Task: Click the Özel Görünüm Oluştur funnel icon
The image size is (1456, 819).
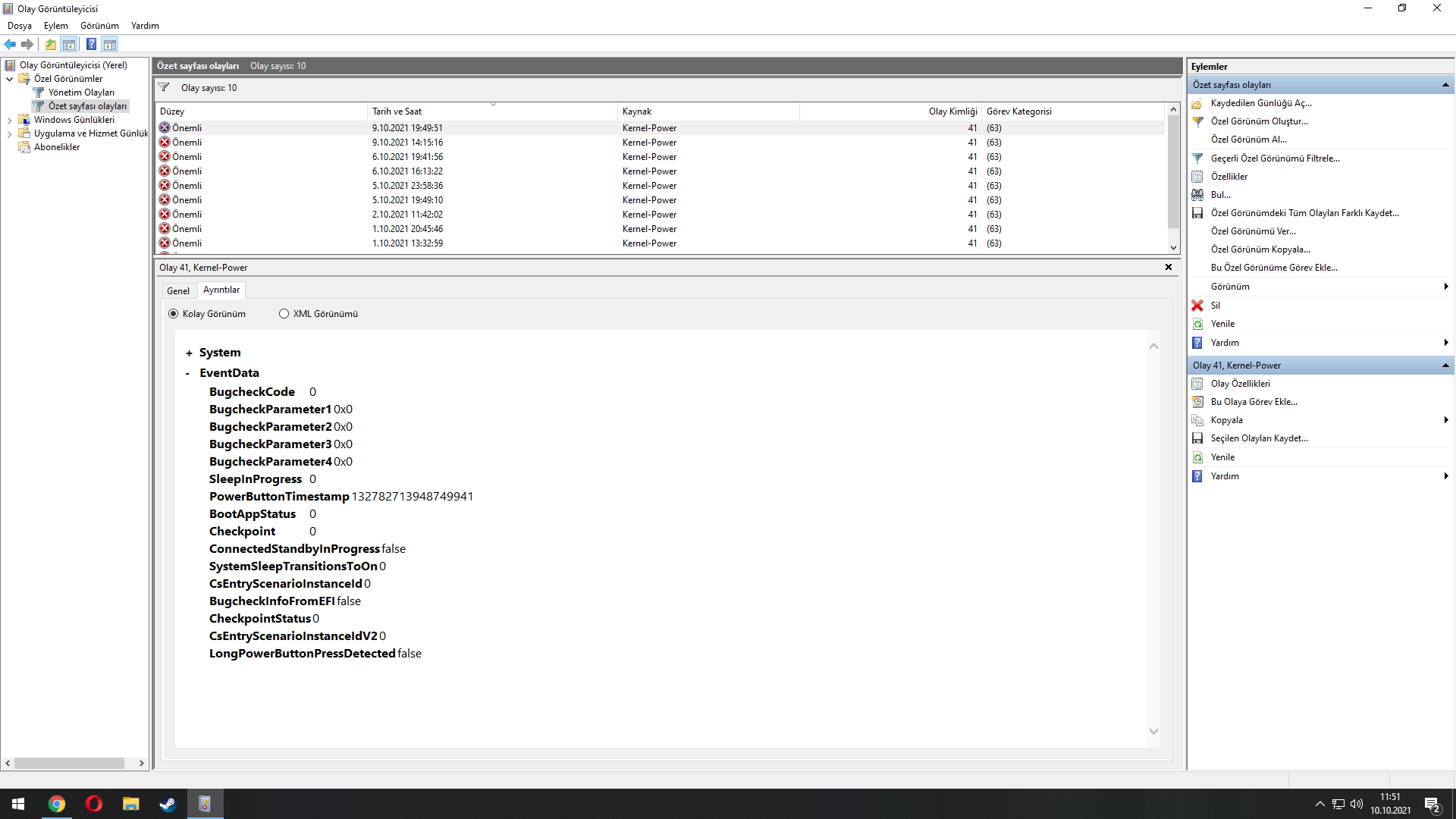Action: 1197,121
